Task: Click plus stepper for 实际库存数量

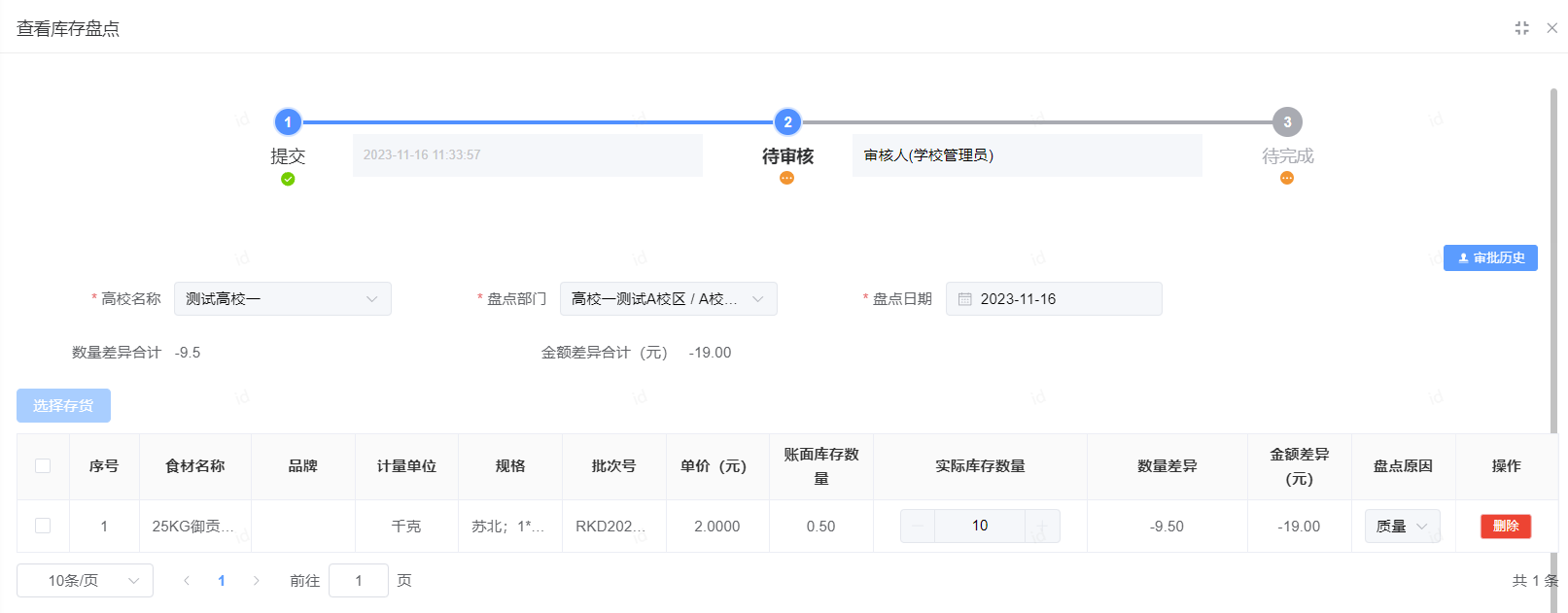Action: 1042,526
